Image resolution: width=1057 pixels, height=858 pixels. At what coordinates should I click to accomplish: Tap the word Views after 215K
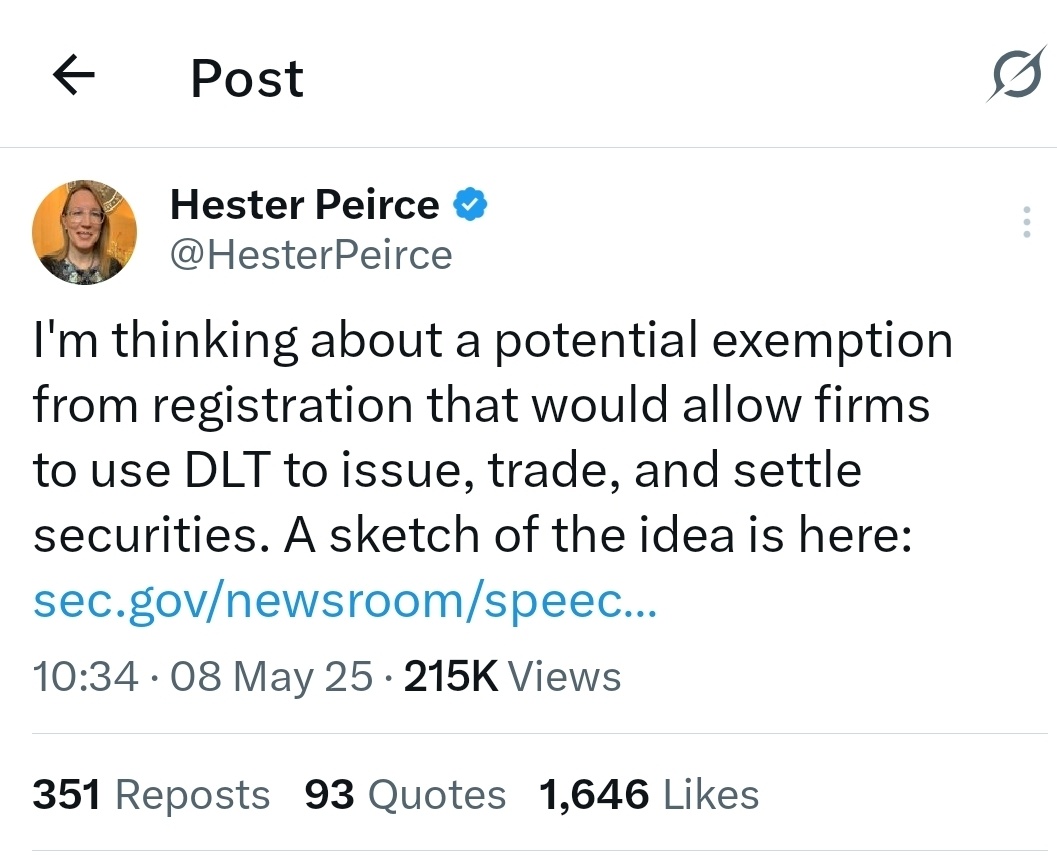tap(564, 676)
